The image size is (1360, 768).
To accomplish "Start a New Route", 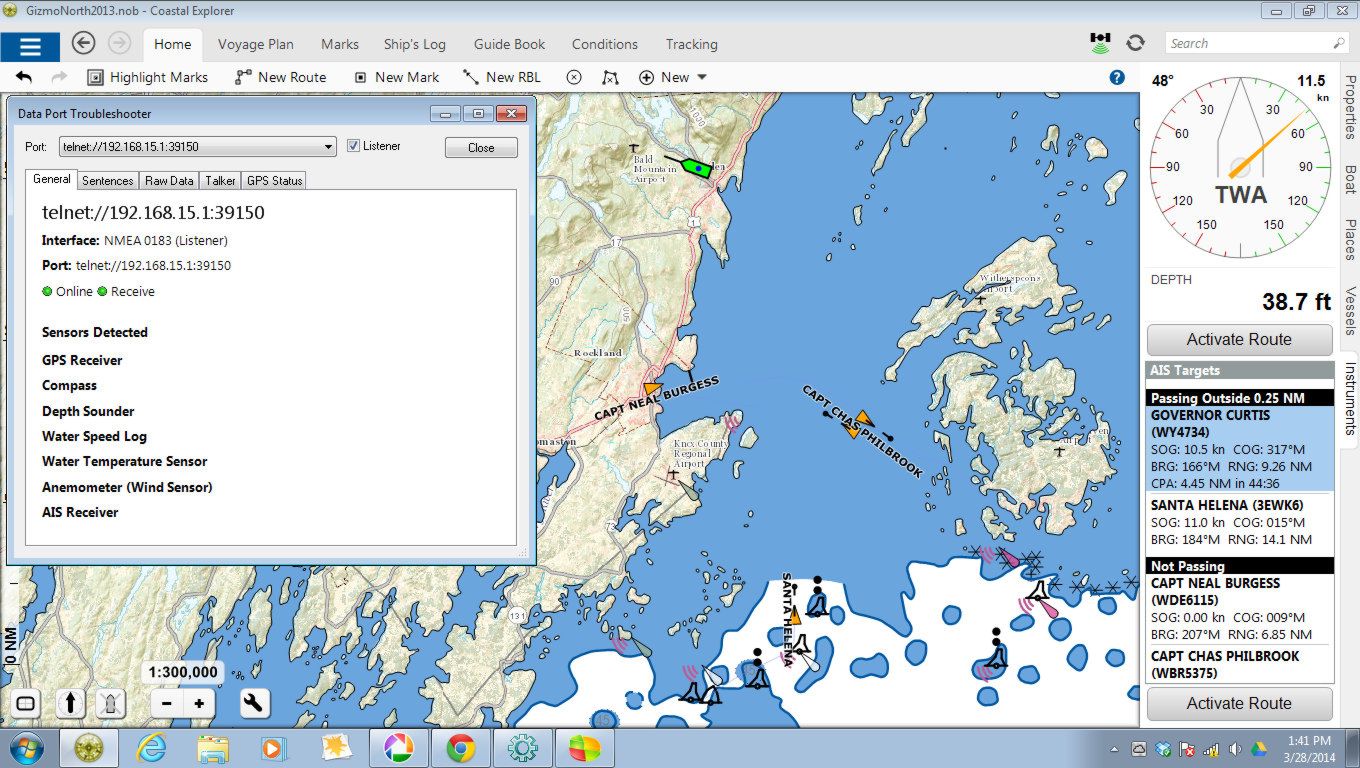I will pos(280,77).
